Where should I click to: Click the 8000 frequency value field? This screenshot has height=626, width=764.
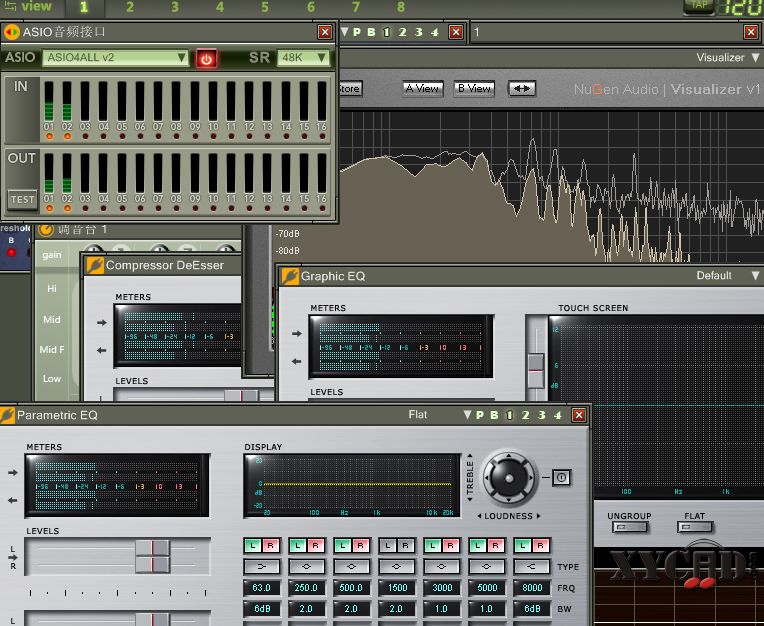532,588
